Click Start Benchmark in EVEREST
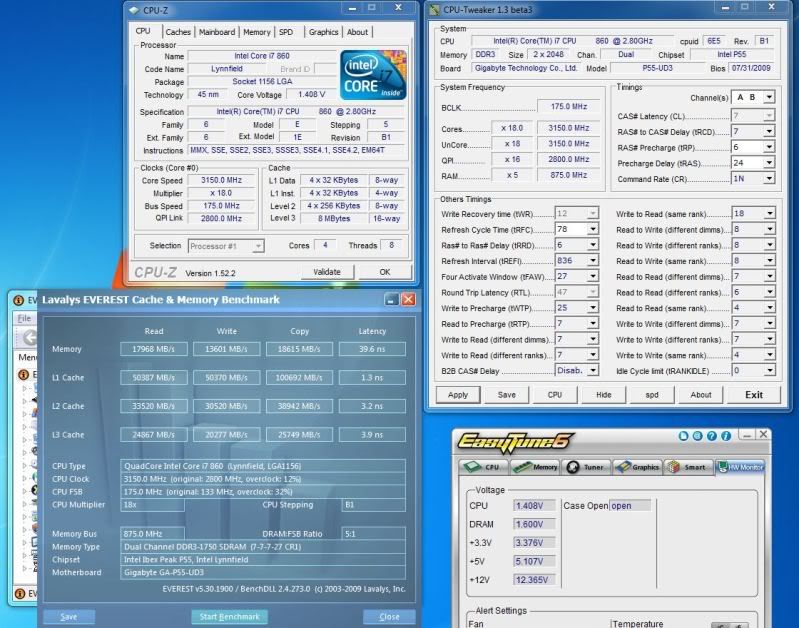Screen dimensions: 799x628 [229, 617]
